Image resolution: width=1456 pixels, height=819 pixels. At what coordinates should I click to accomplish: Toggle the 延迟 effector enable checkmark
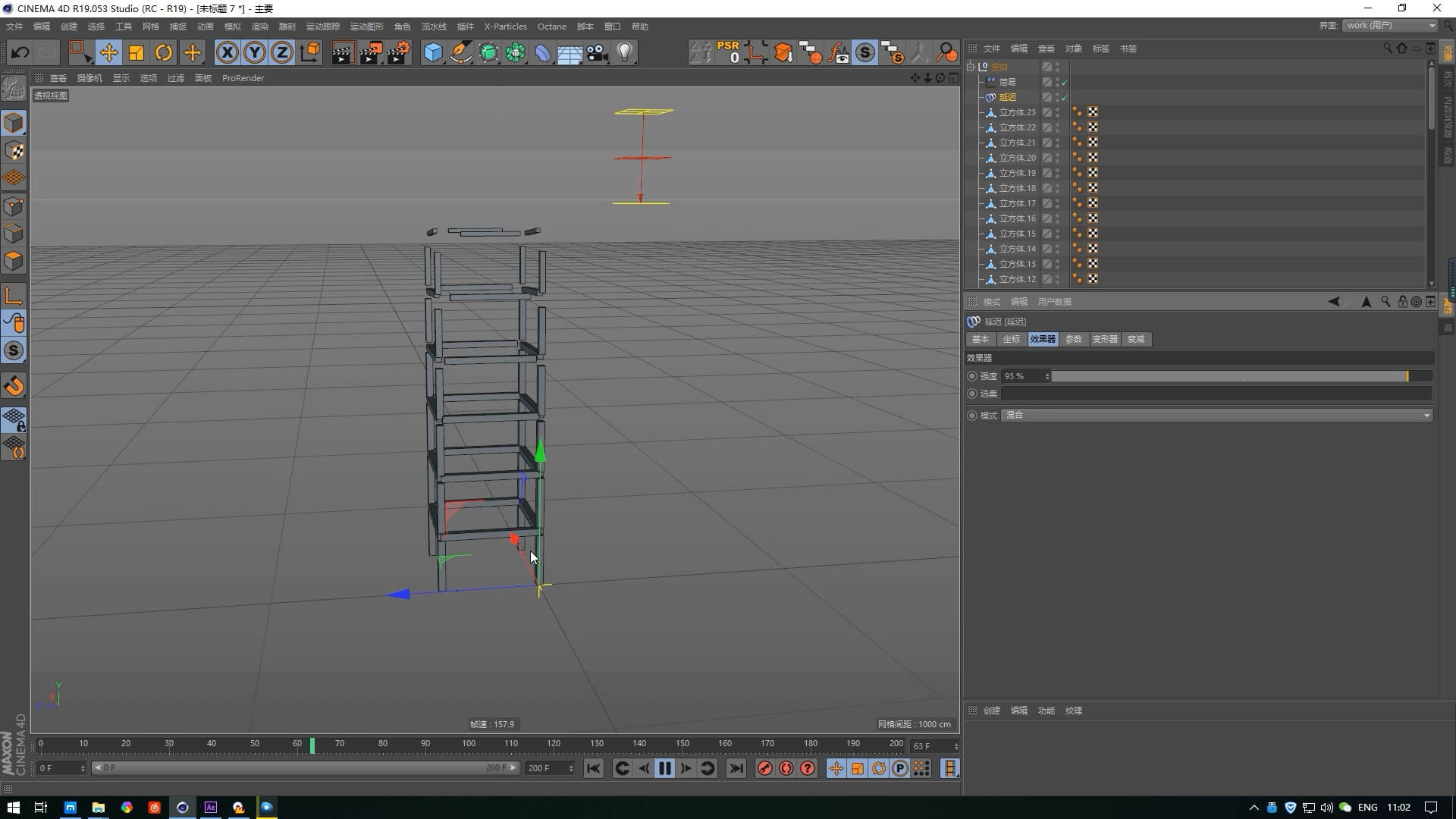click(1064, 97)
